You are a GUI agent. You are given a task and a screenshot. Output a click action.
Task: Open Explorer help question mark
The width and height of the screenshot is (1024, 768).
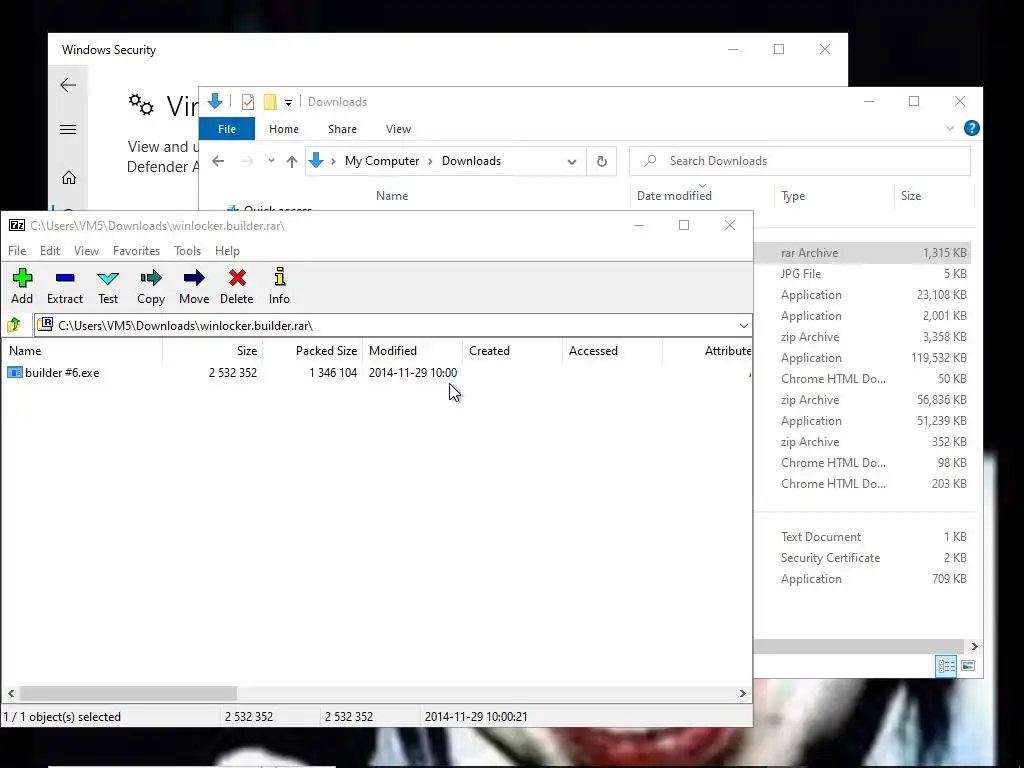pyautogui.click(x=972, y=129)
